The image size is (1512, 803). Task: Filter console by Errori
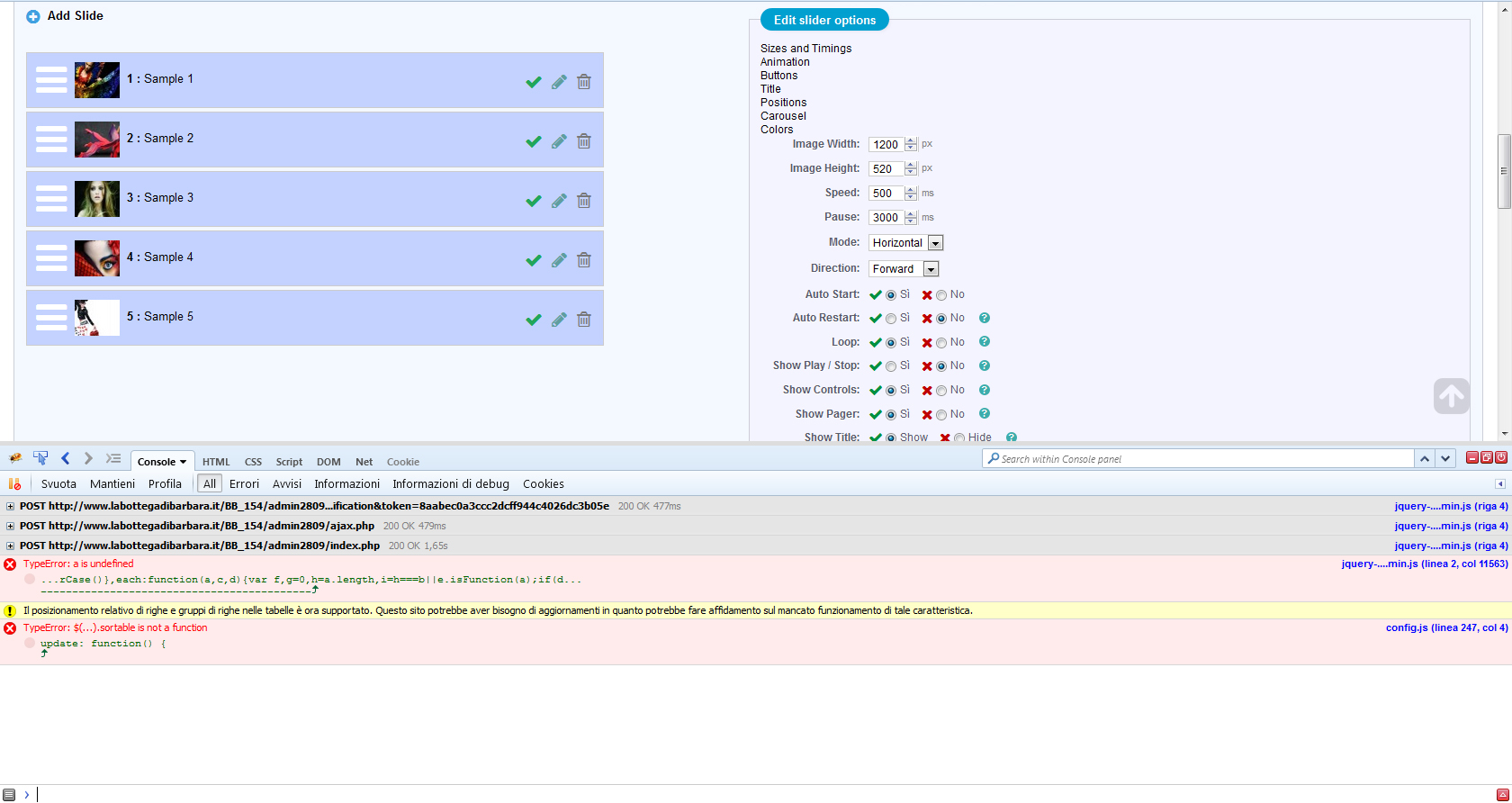click(x=244, y=484)
